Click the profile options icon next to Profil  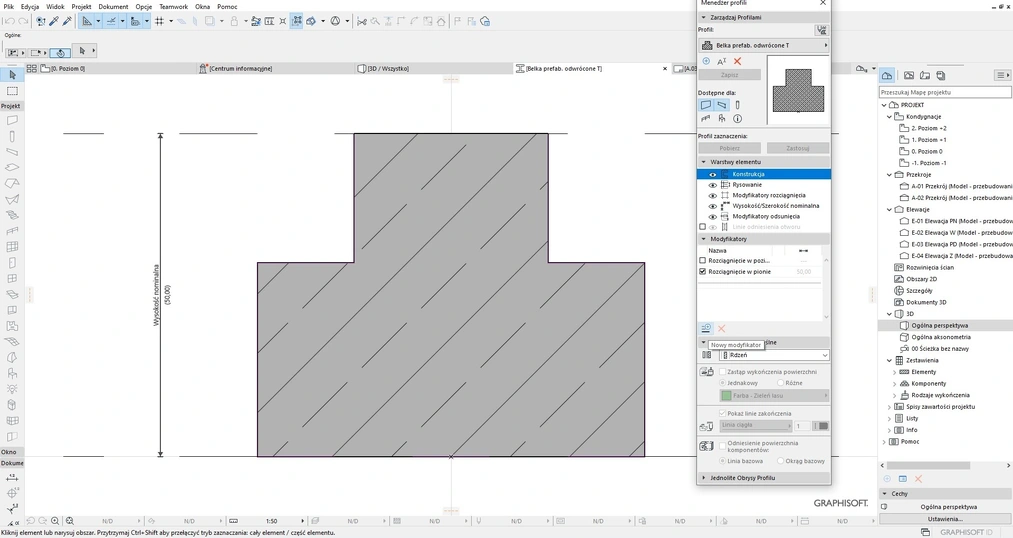(x=821, y=30)
